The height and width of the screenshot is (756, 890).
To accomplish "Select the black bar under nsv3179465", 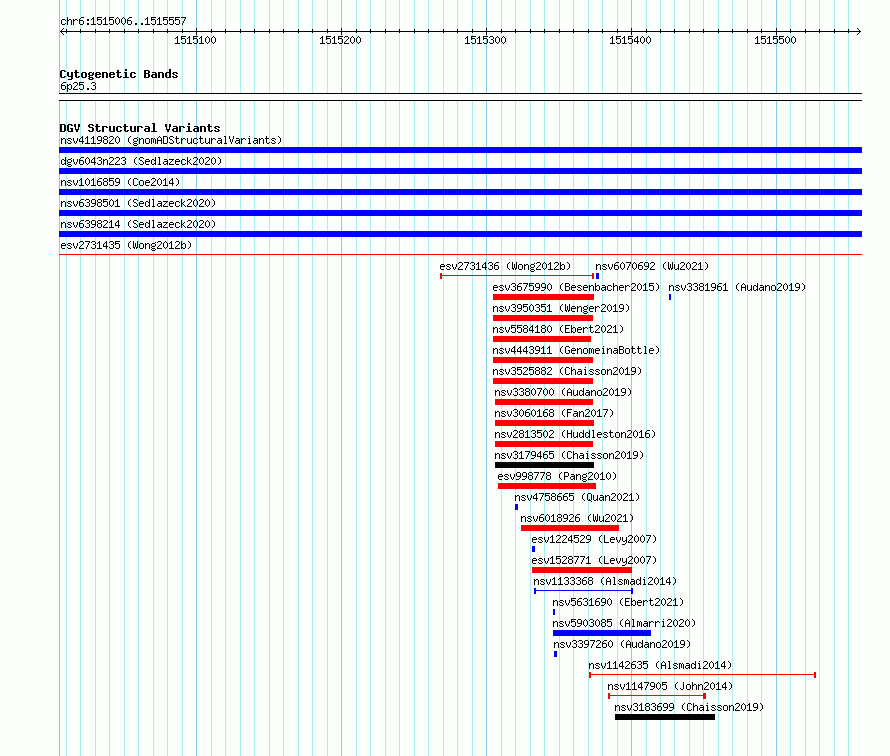I will pyautogui.click(x=544, y=465).
